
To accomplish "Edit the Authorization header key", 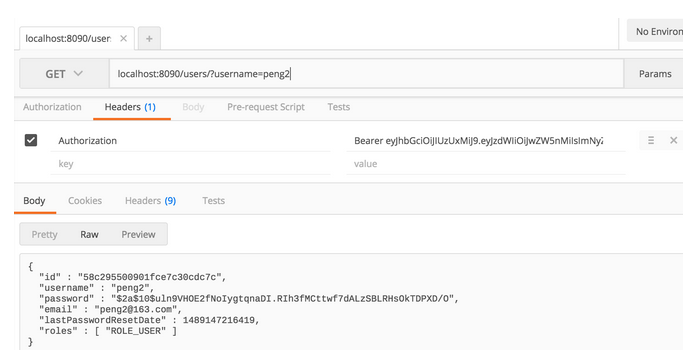I will [190, 141].
